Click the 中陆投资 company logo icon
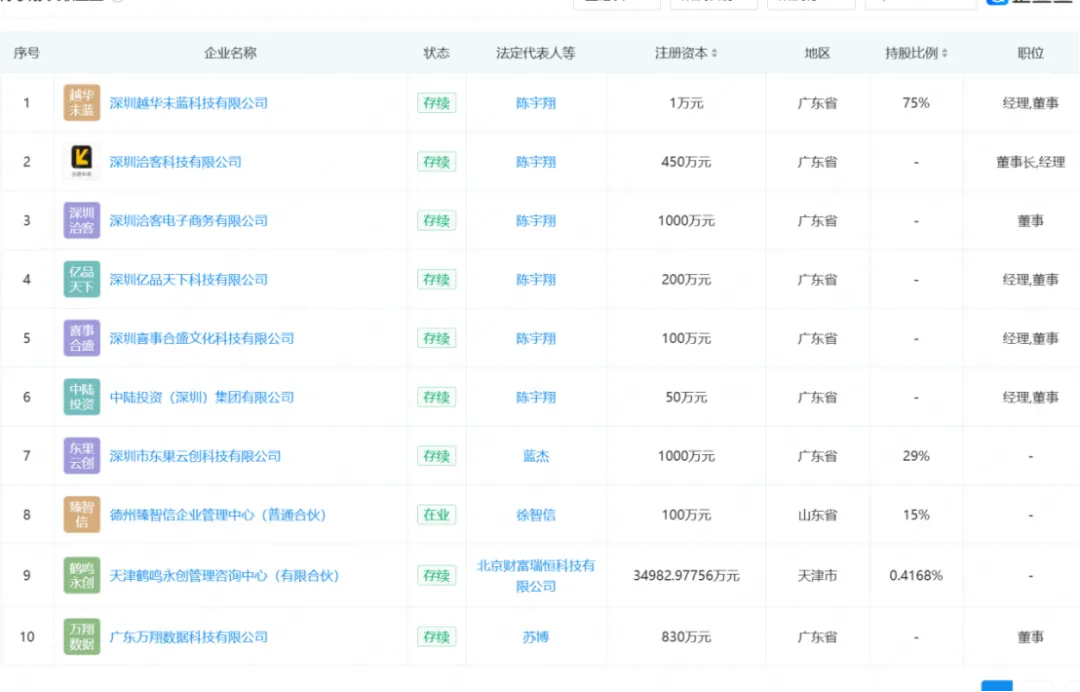Image resolution: width=1080 pixels, height=692 pixels. click(82, 397)
